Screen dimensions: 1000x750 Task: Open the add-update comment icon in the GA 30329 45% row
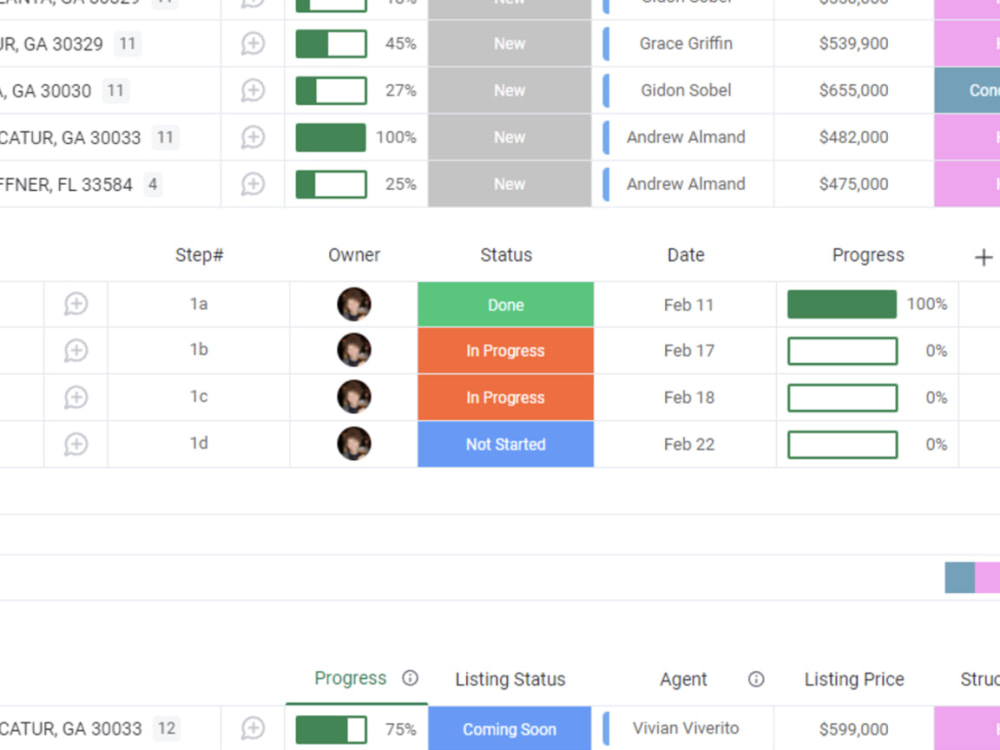click(253, 43)
